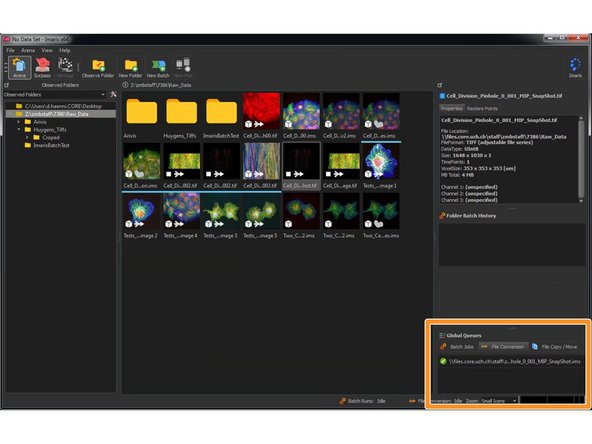Open the Arena menu
Screen dimensions: 592x444
click(28, 50)
